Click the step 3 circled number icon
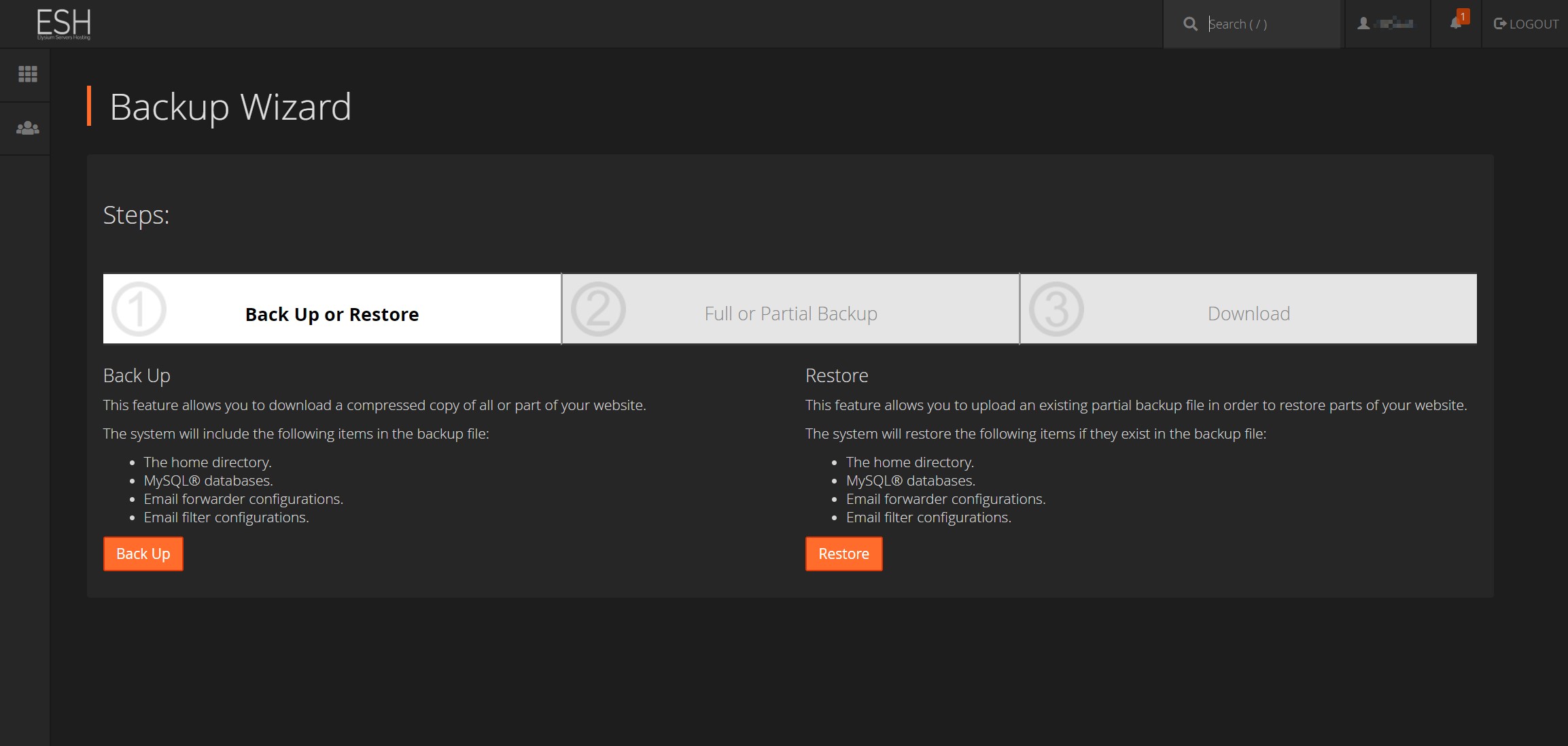 coord(1056,309)
